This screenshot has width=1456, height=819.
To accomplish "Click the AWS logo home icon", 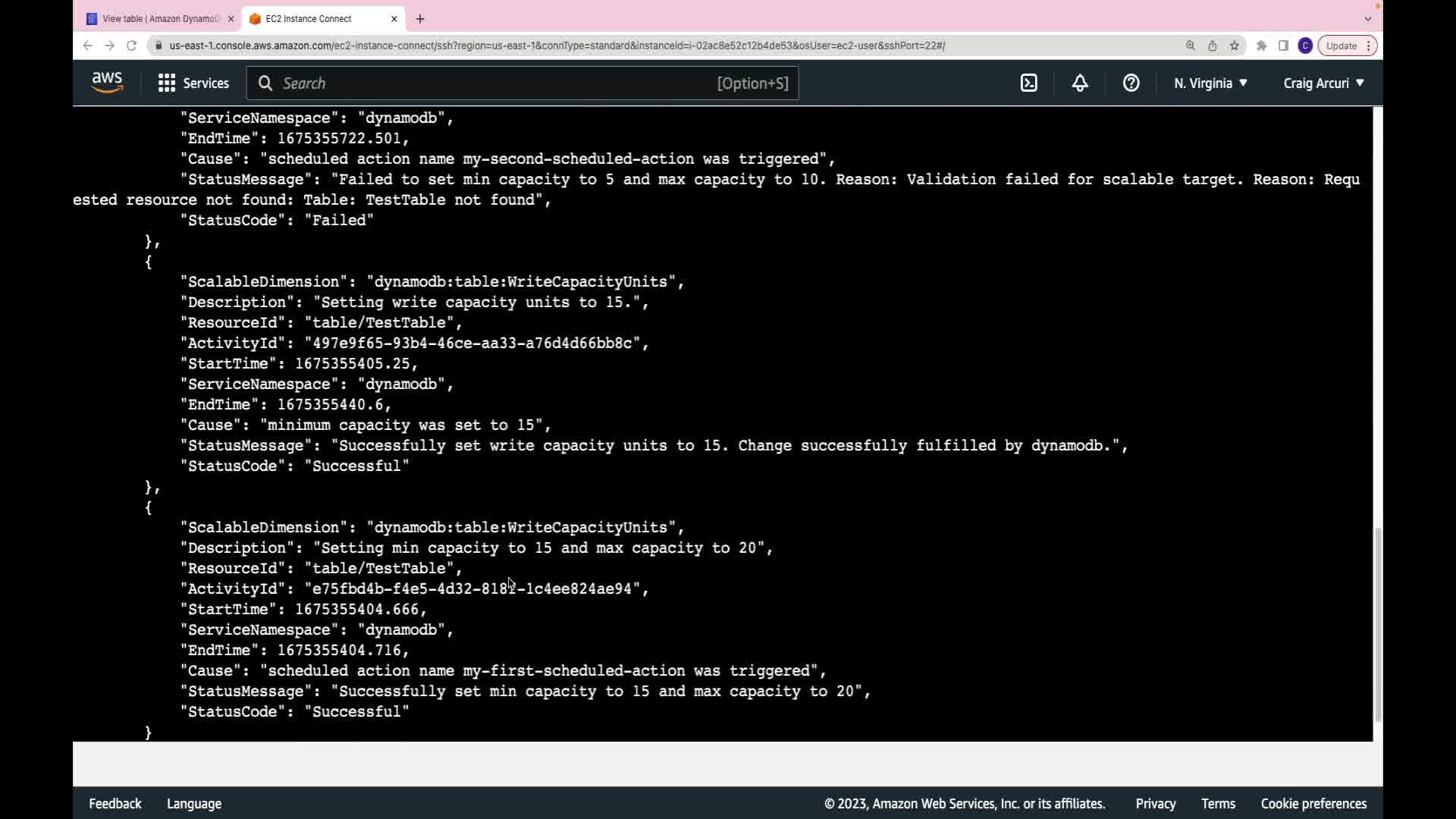I will [107, 83].
